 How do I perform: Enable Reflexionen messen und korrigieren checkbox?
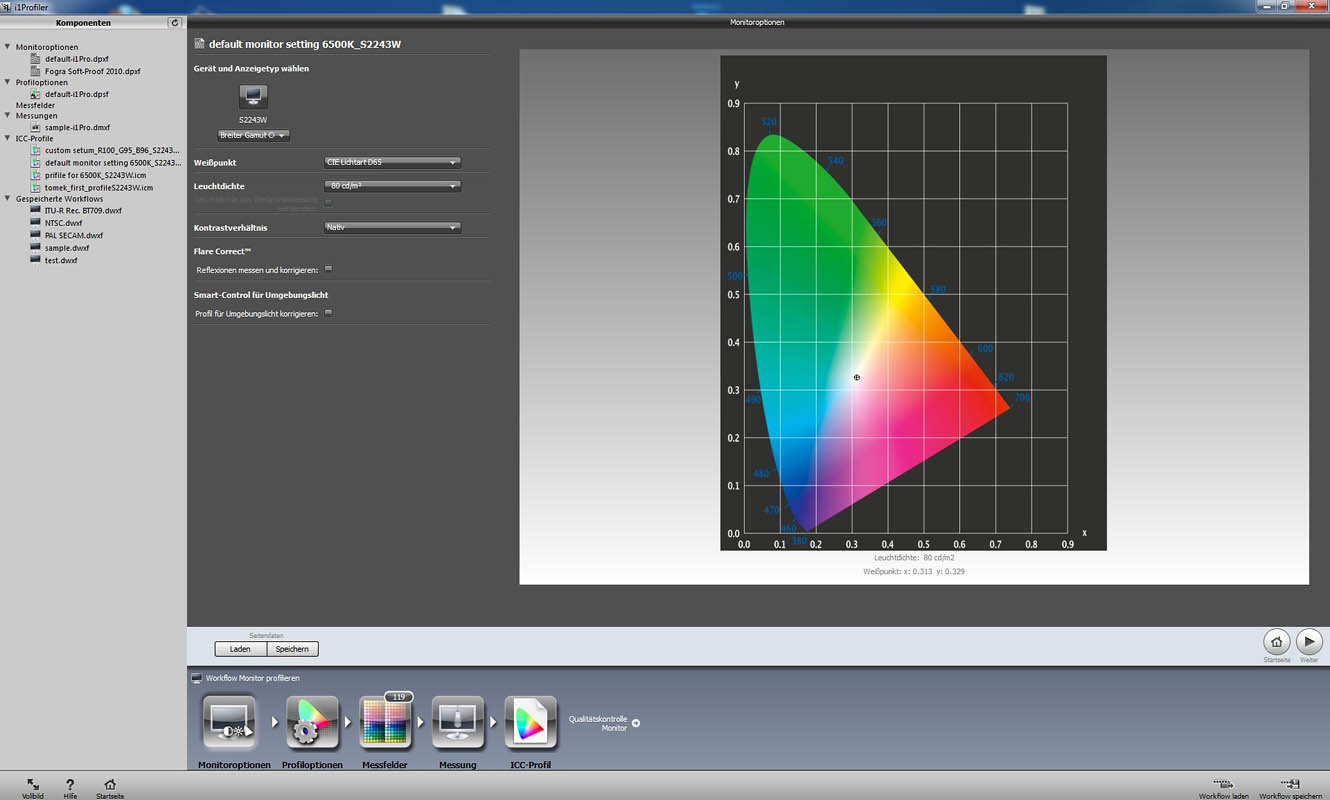pos(328,269)
